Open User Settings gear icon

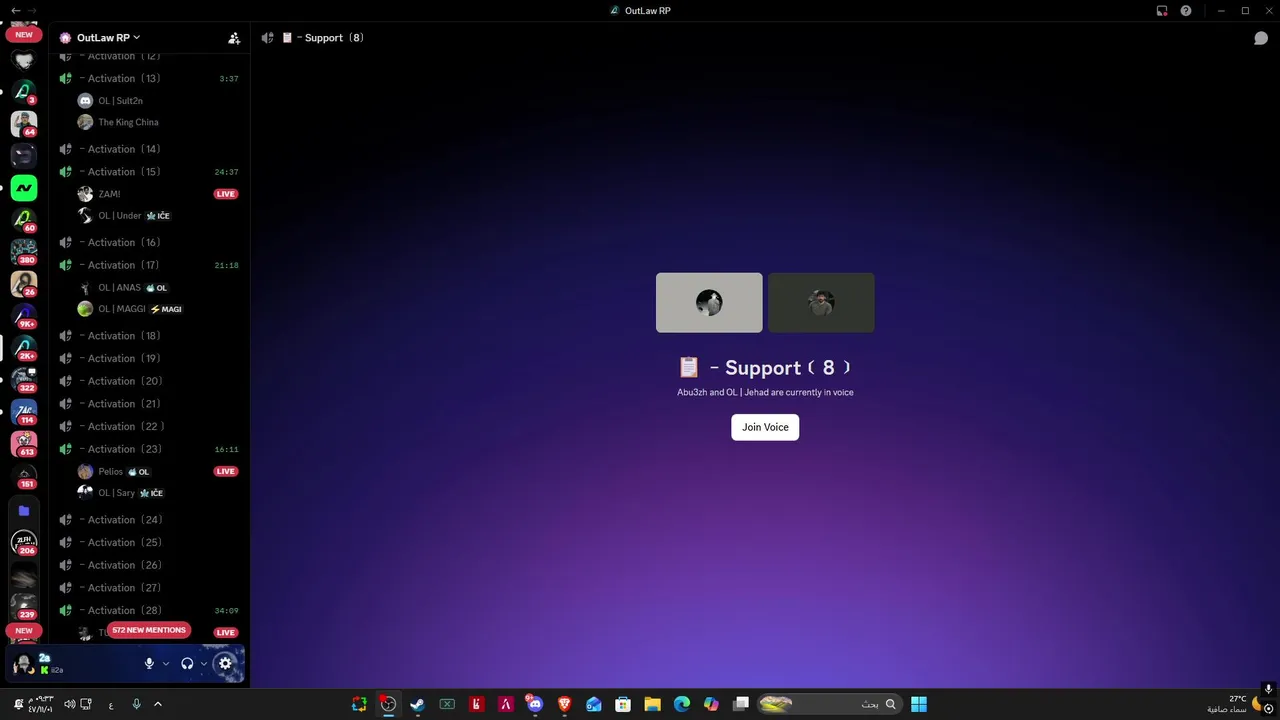tap(225, 663)
